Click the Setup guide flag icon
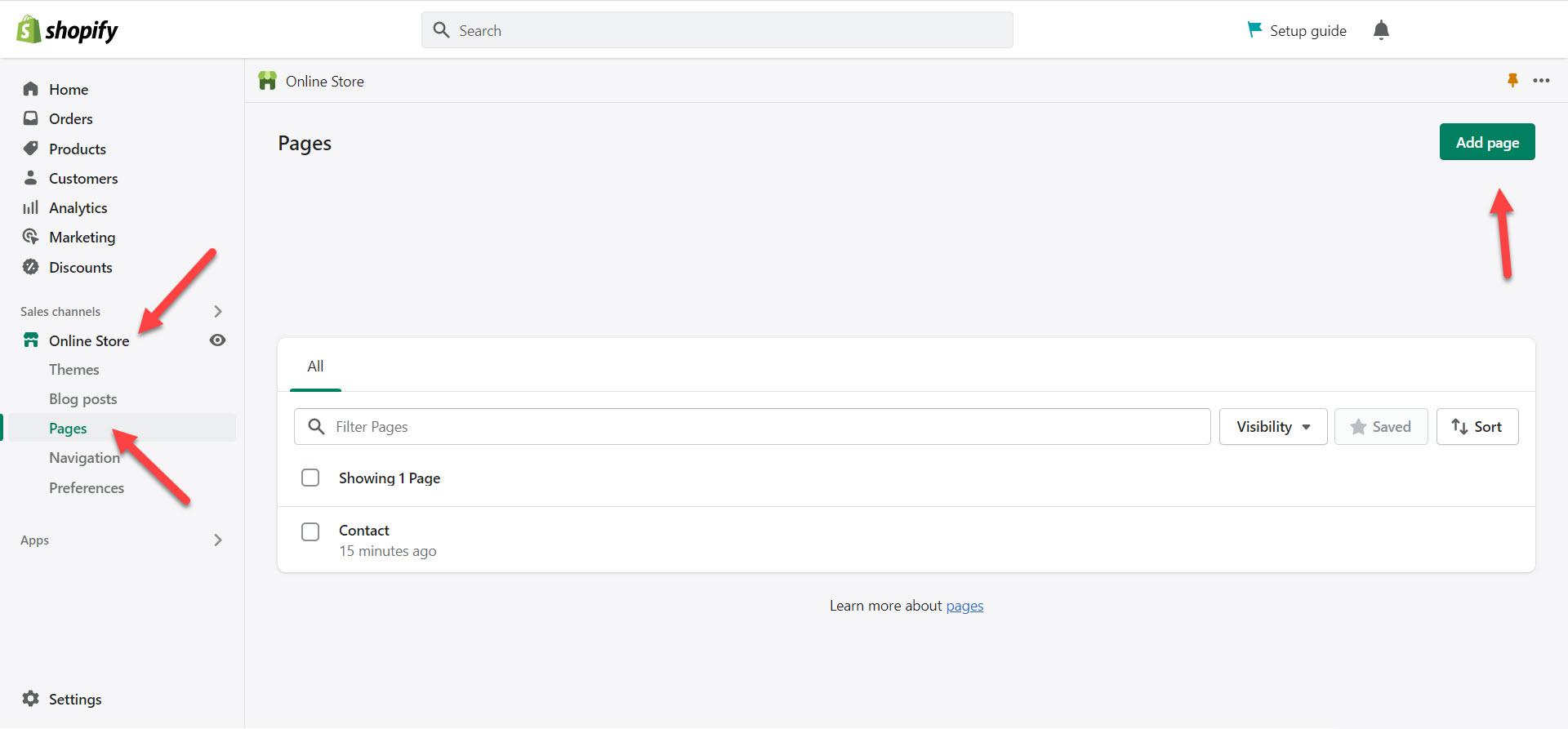The width and height of the screenshot is (1568, 729). (1254, 30)
